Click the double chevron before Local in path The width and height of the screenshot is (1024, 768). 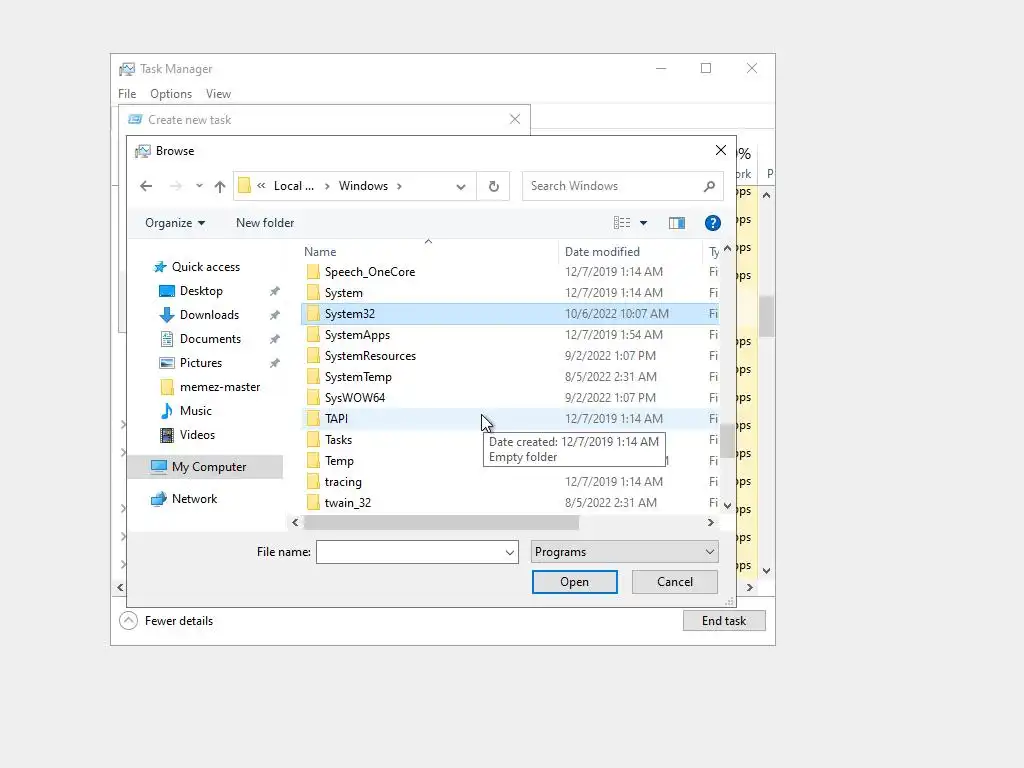click(x=261, y=186)
